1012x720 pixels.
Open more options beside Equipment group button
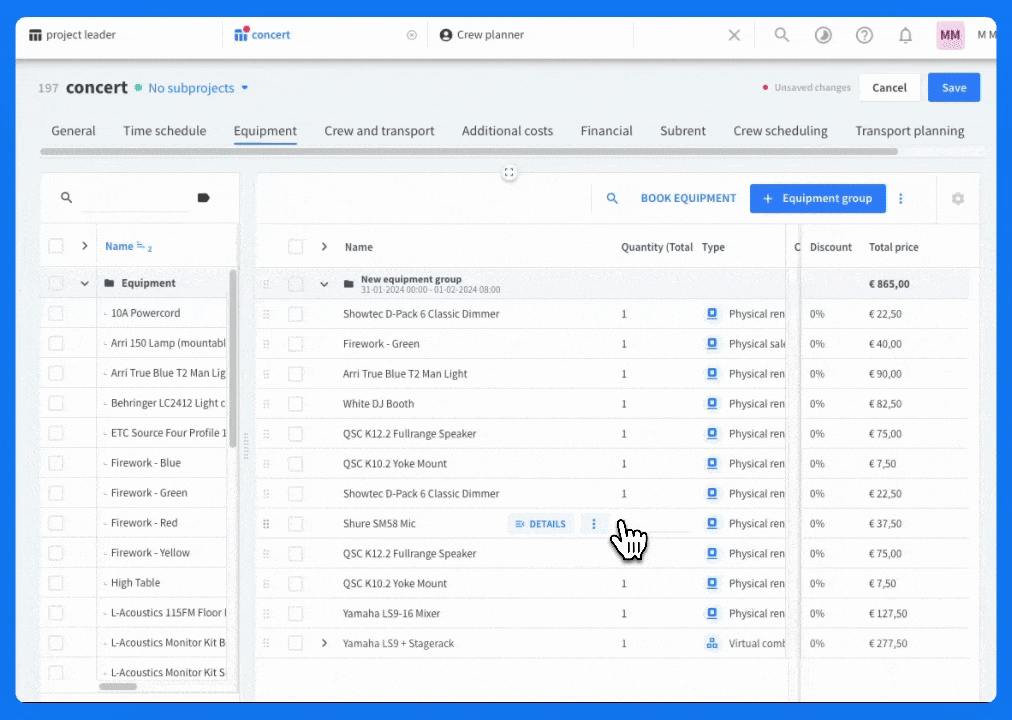click(901, 198)
